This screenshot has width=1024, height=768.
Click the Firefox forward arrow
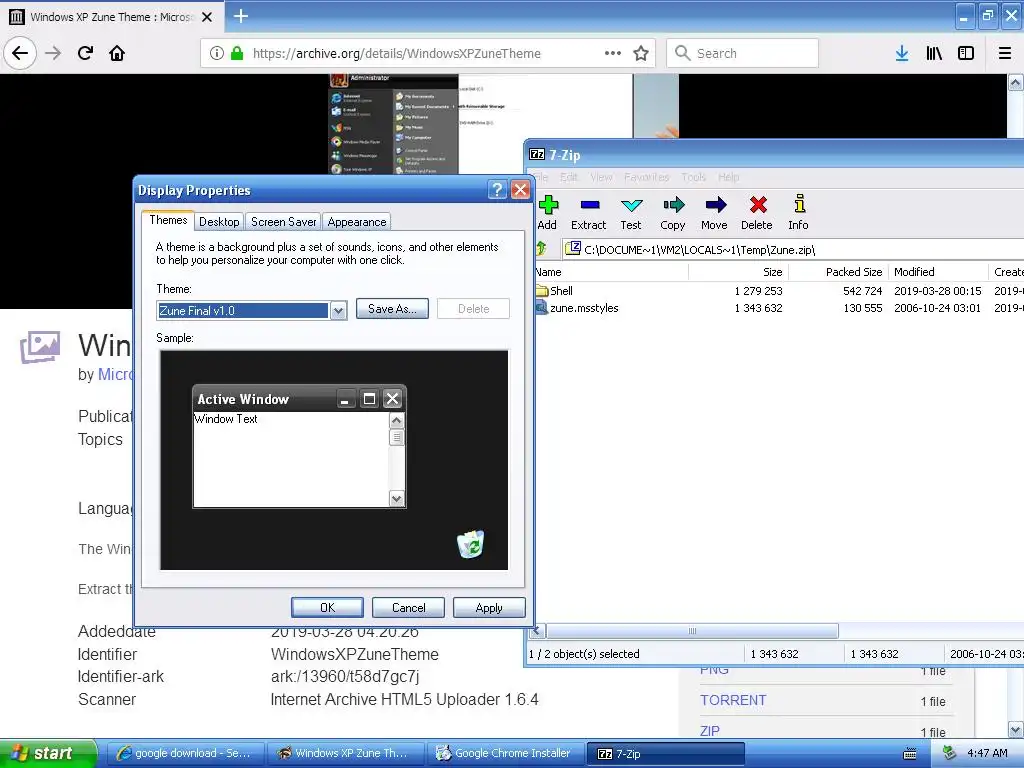click(x=53, y=53)
